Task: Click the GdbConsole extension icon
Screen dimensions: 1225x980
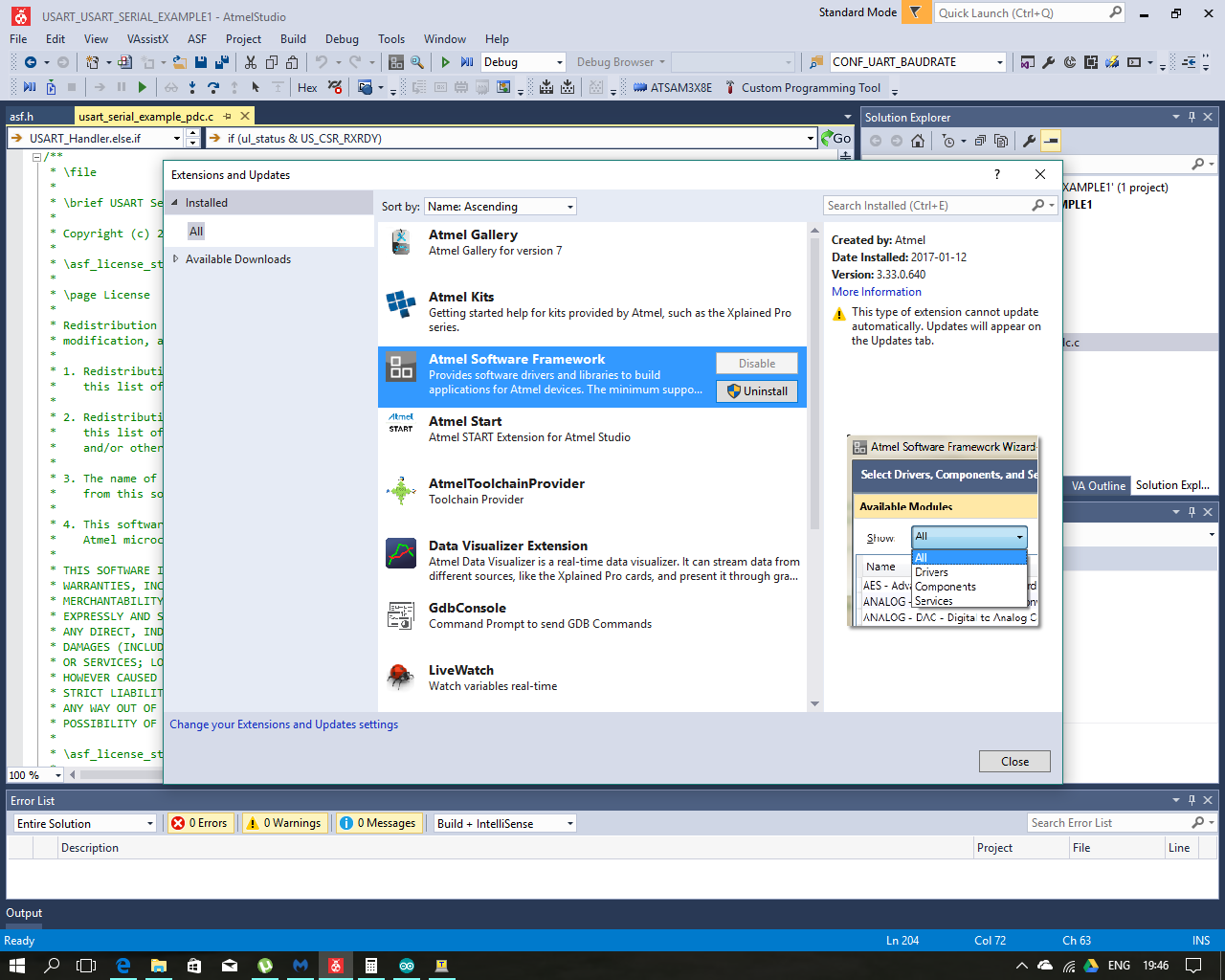Action: pos(401,615)
